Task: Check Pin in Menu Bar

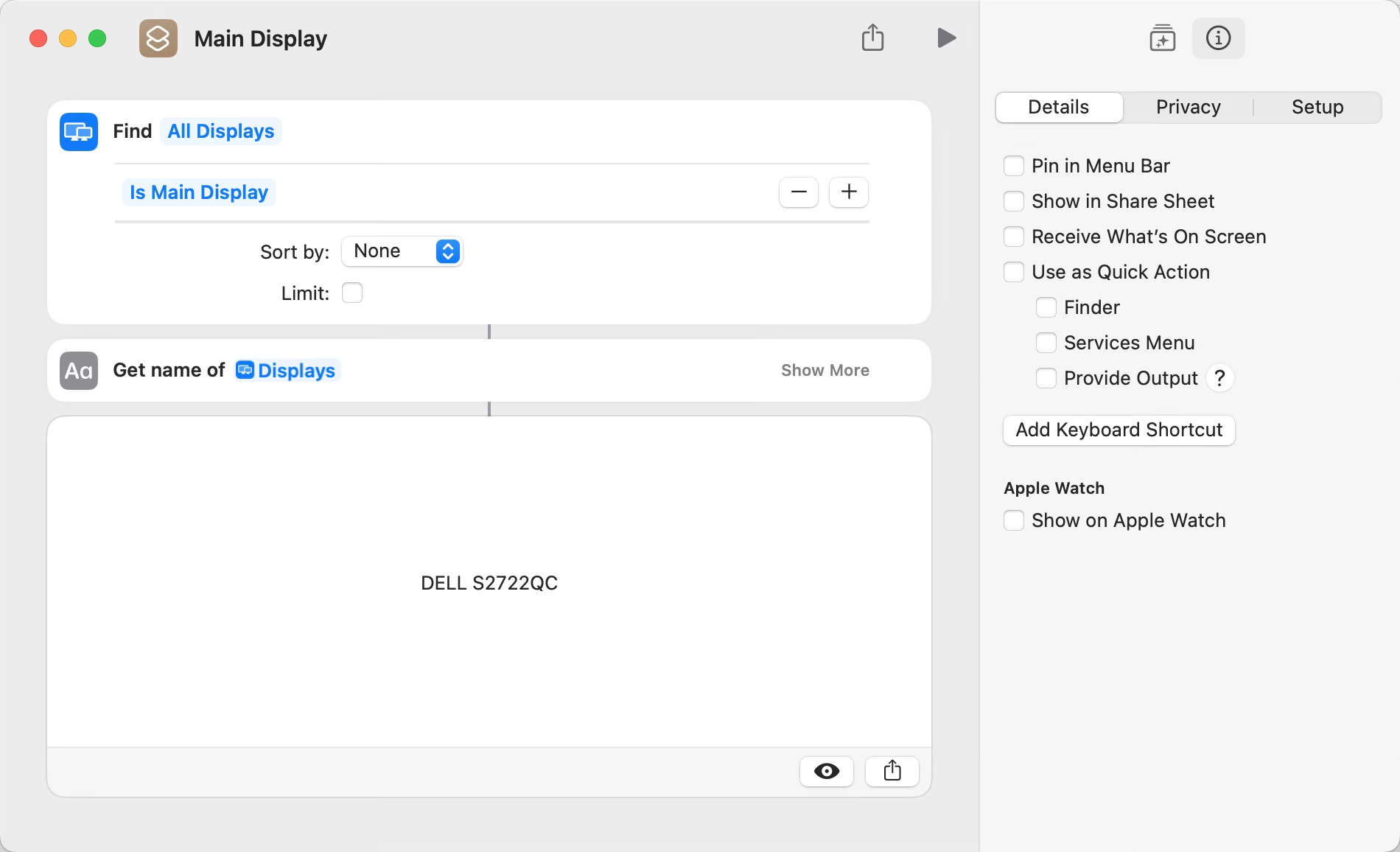Action: [1014, 166]
